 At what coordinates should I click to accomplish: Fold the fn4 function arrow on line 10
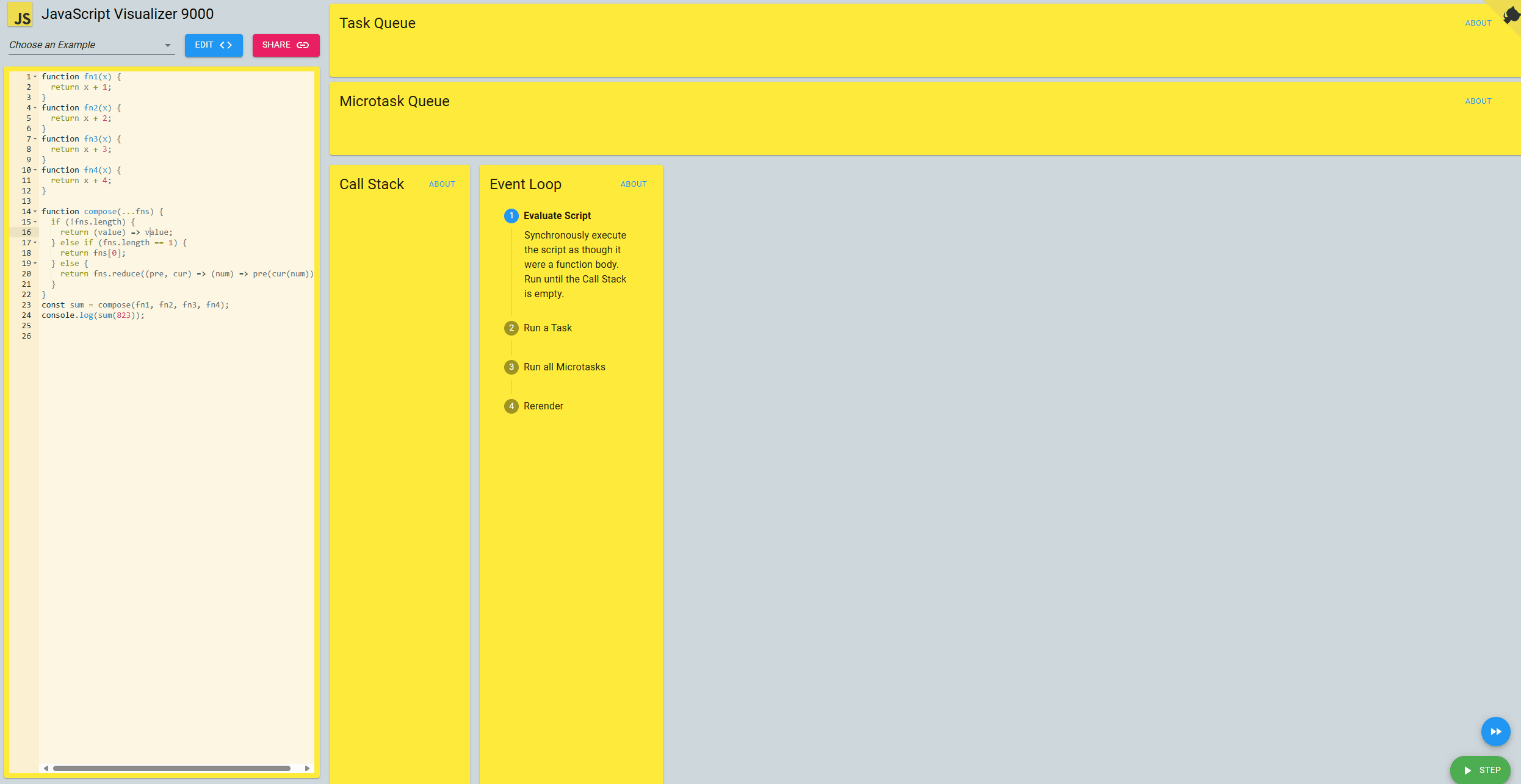click(x=35, y=170)
